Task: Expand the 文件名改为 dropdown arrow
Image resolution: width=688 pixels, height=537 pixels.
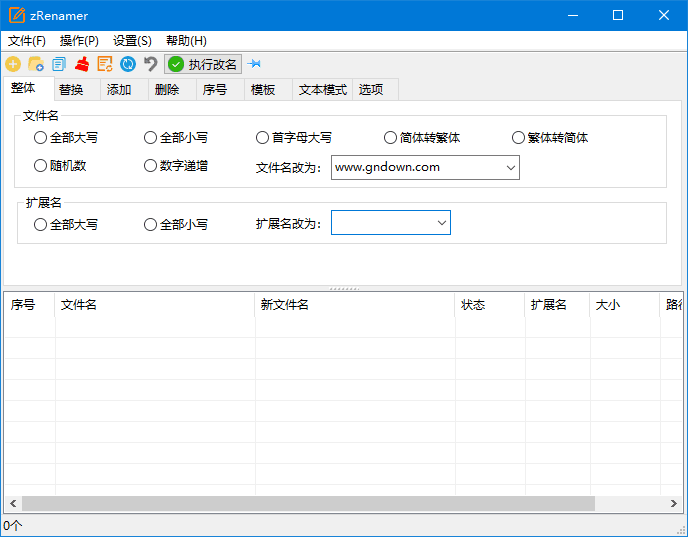Action: click(x=510, y=168)
